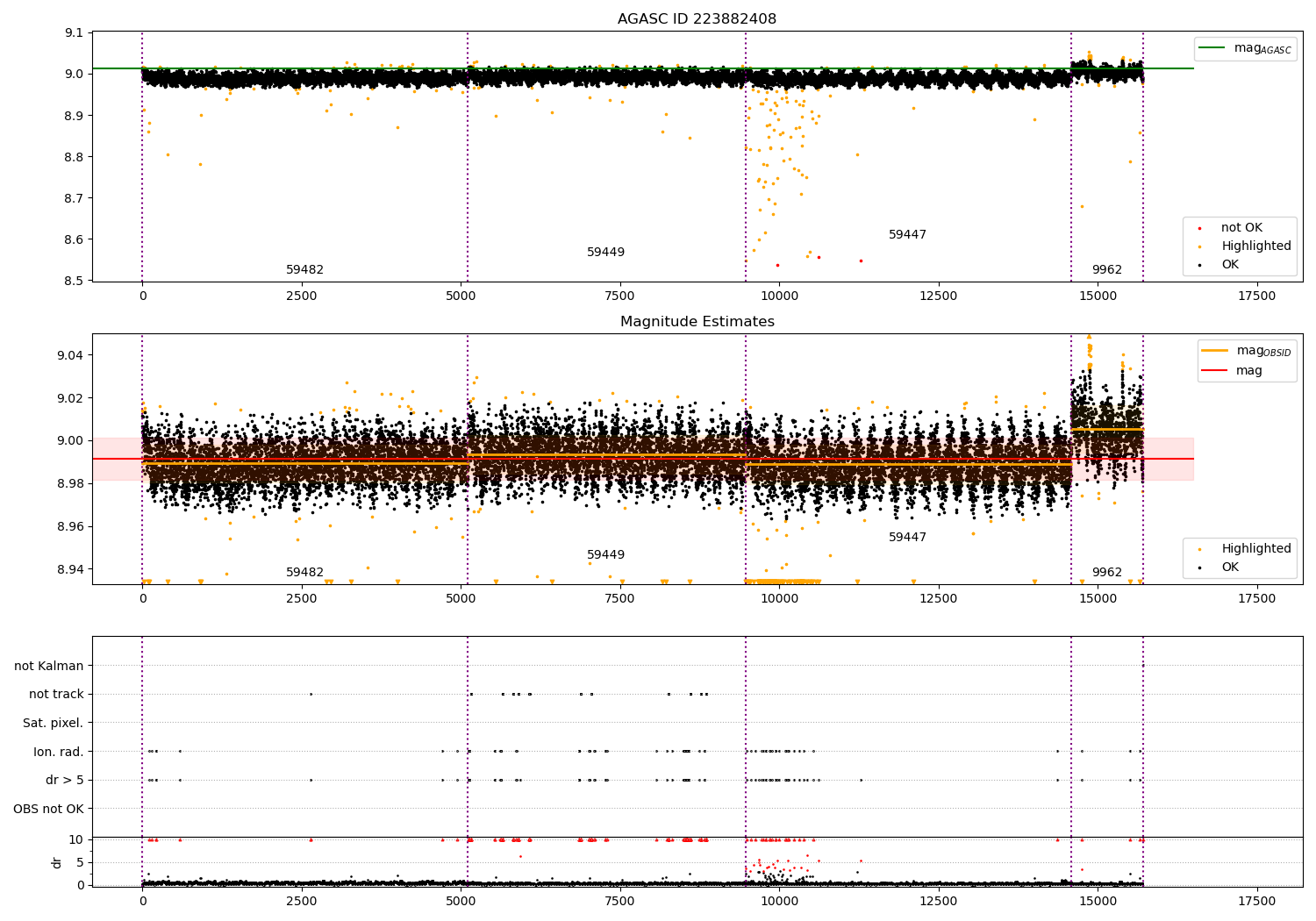
Task: Click obsid label 59447 in Magnitude Estimates plot
Action: point(907,538)
